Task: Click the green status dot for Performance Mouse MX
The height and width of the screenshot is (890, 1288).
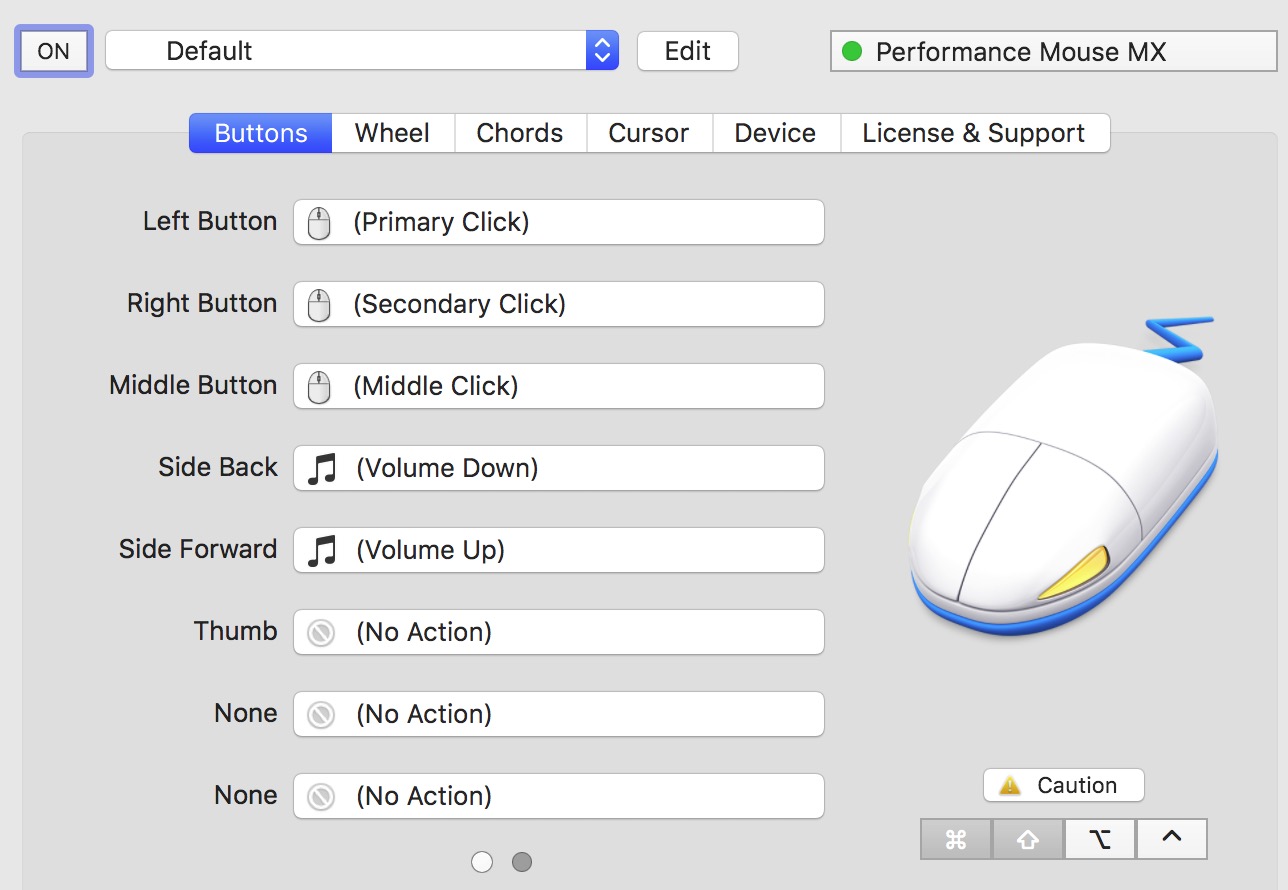Action: pyautogui.click(x=852, y=51)
